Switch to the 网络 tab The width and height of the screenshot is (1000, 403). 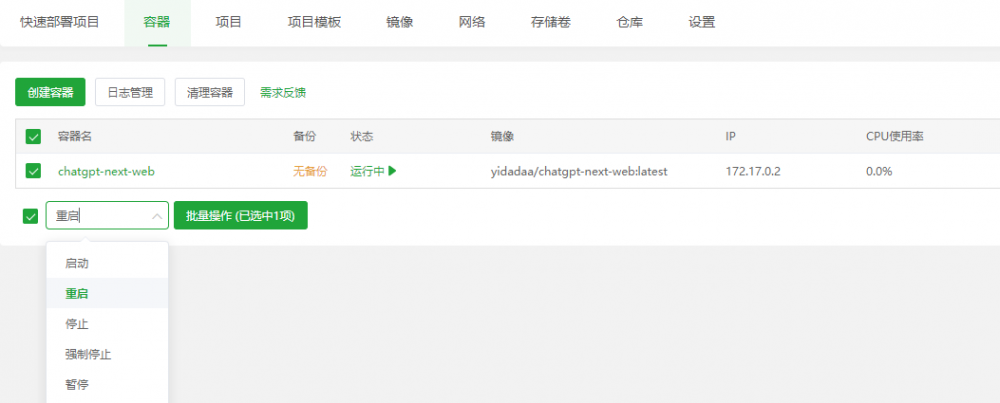[472, 22]
